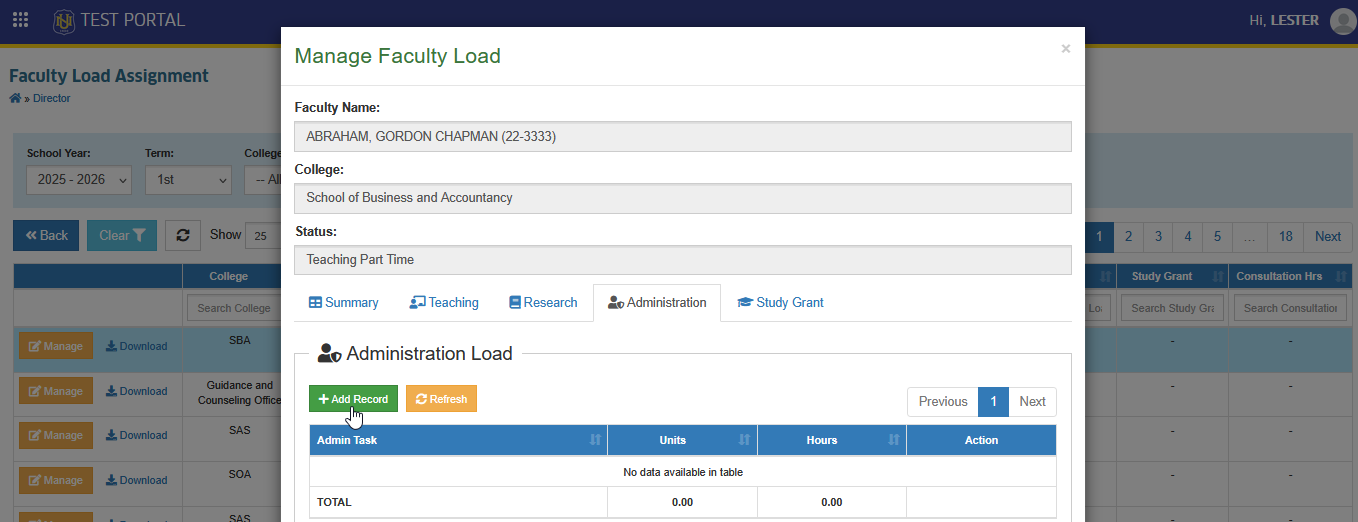Download the Guidance and Counseling Office row
Image resolution: width=1358 pixels, height=522 pixels.
point(137,391)
